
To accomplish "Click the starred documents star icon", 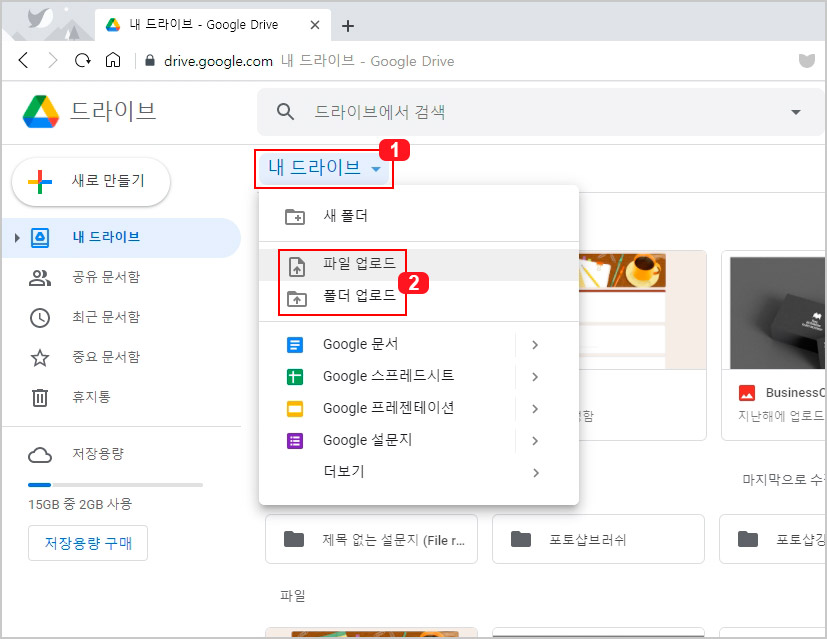I will click(40, 358).
